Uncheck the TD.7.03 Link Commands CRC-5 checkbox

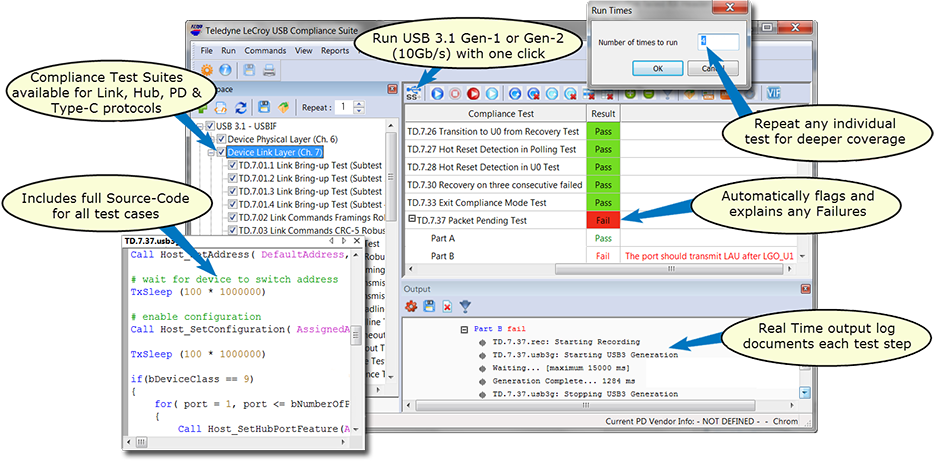point(233,230)
